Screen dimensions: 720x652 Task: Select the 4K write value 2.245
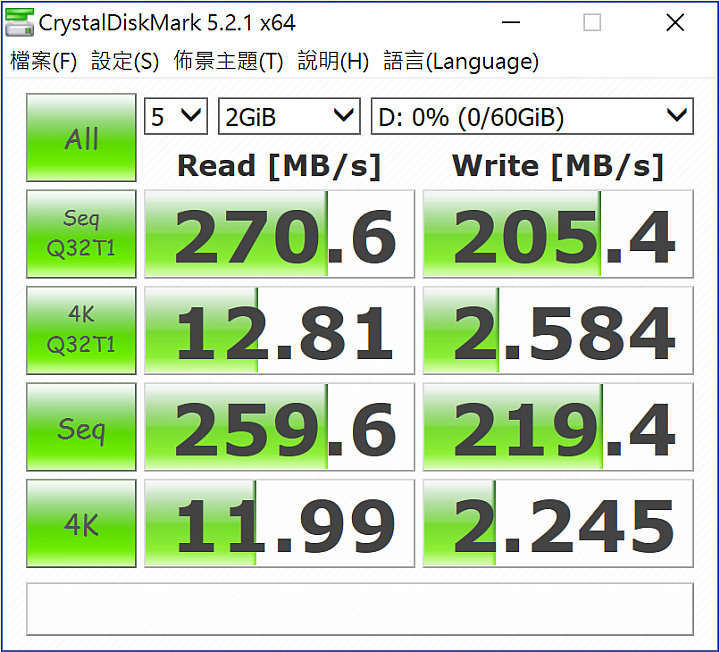pos(558,523)
